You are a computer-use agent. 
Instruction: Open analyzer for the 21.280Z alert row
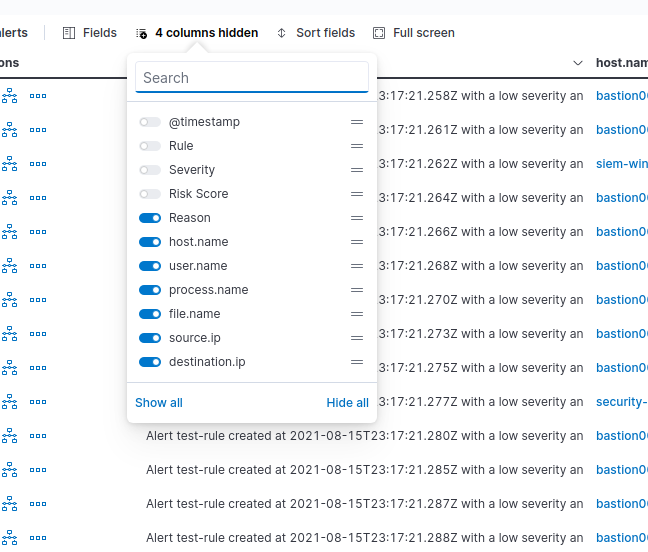click(x=10, y=436)
